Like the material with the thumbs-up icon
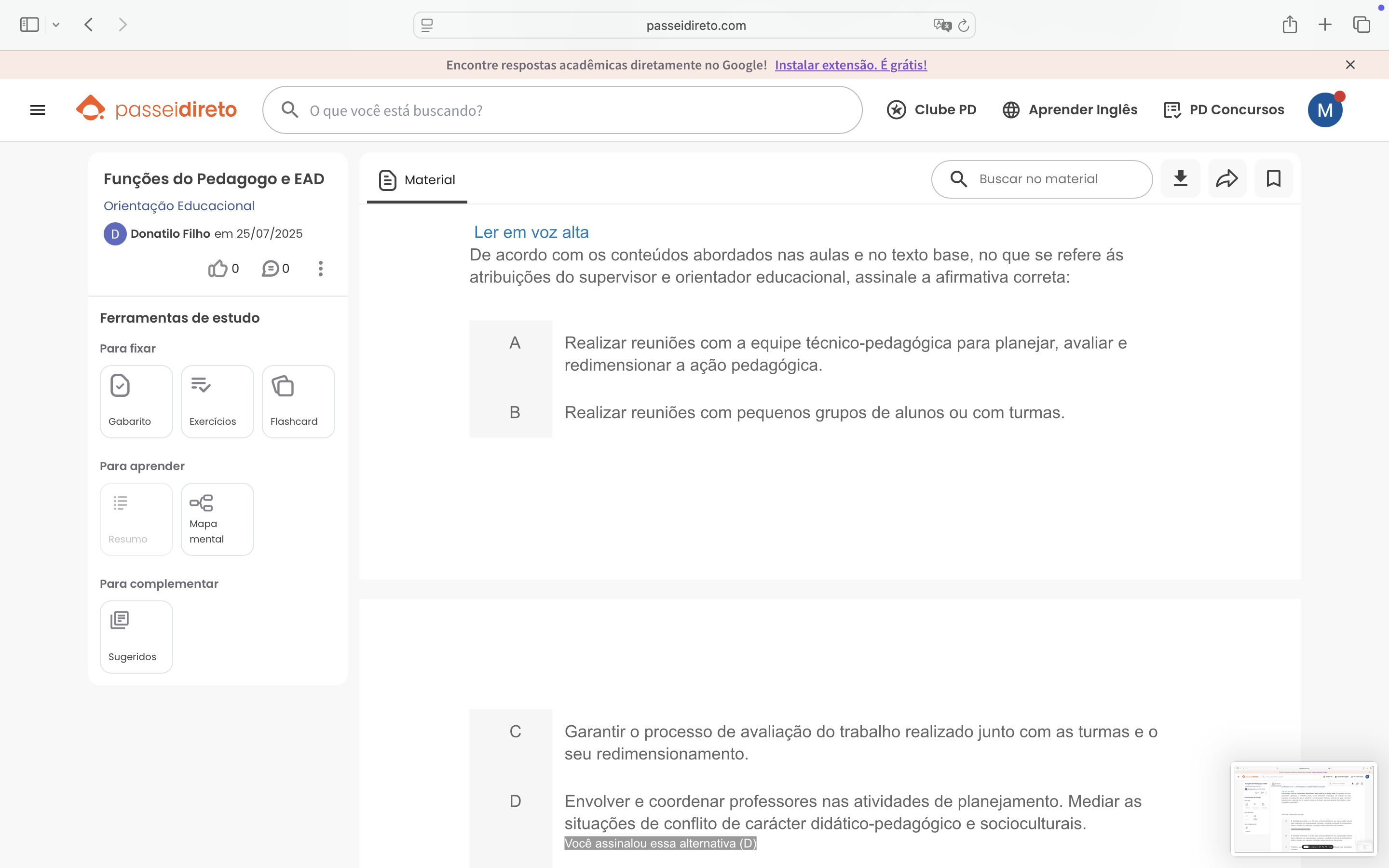The image size is (1389, 868). 218,268
